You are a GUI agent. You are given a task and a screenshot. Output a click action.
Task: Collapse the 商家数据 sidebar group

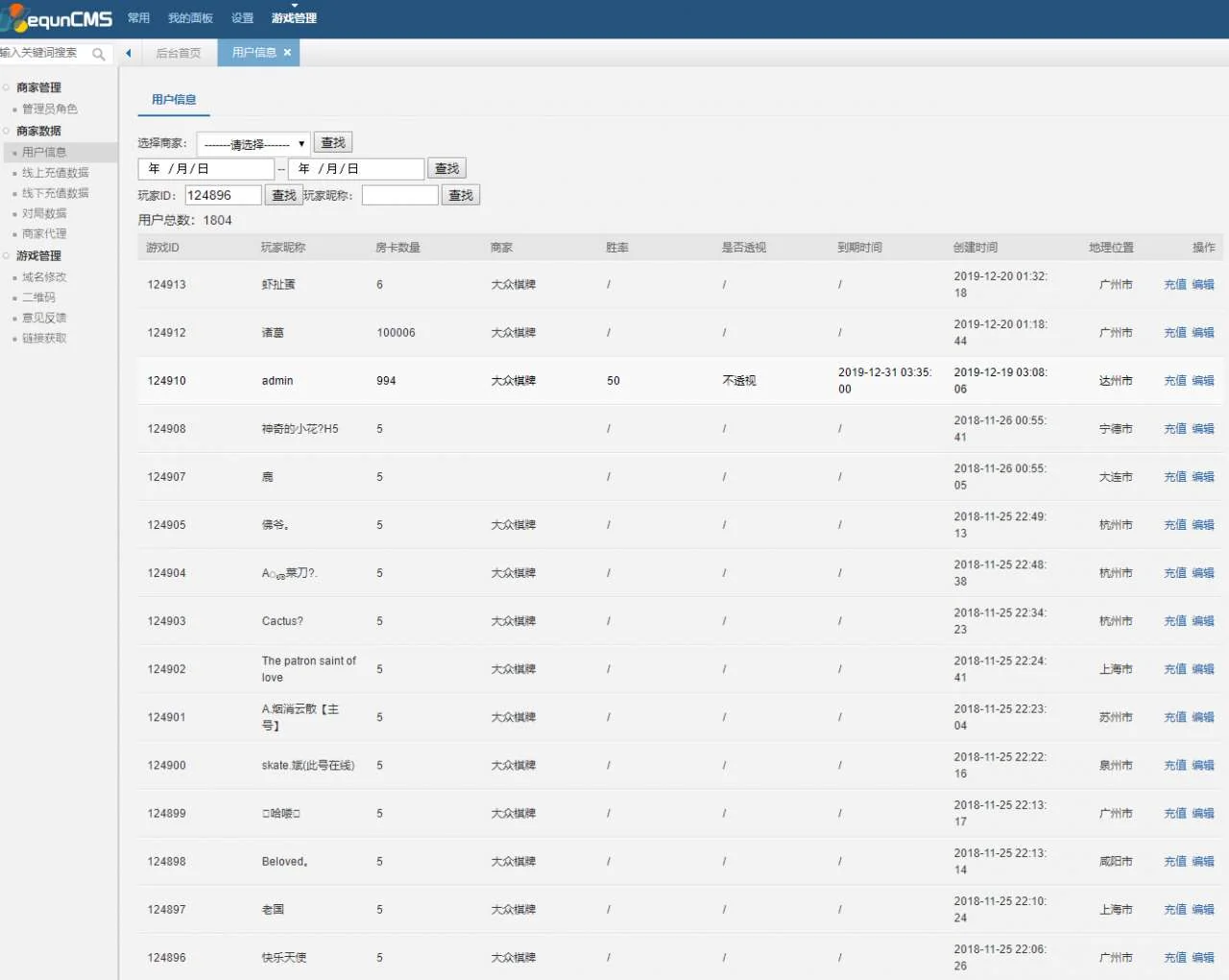pyautogui.click(x=38, y=131)
